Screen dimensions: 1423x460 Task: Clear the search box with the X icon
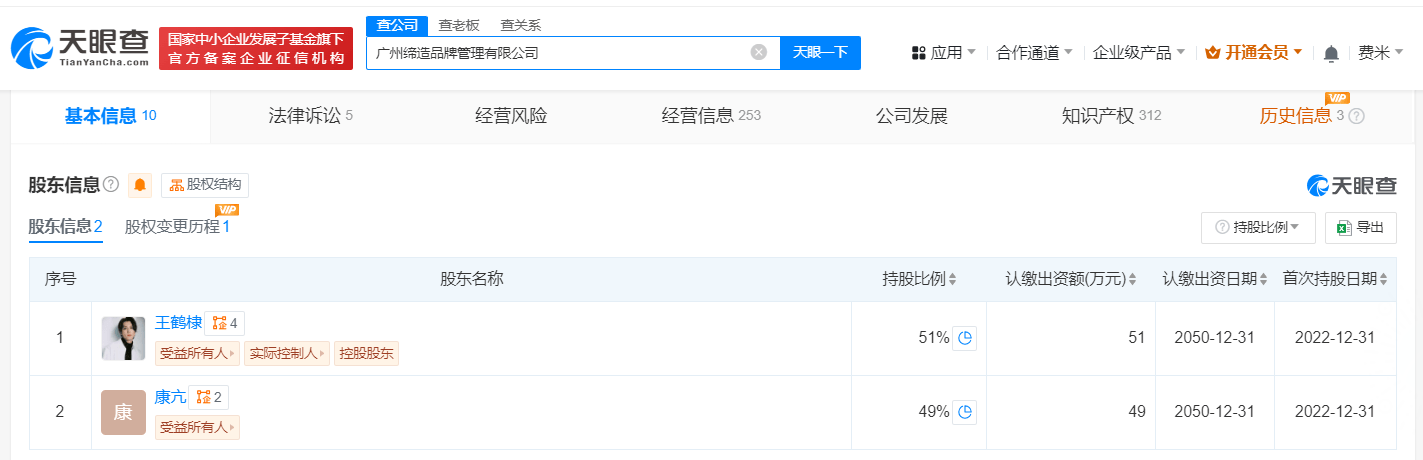click(x=759, y=53)
